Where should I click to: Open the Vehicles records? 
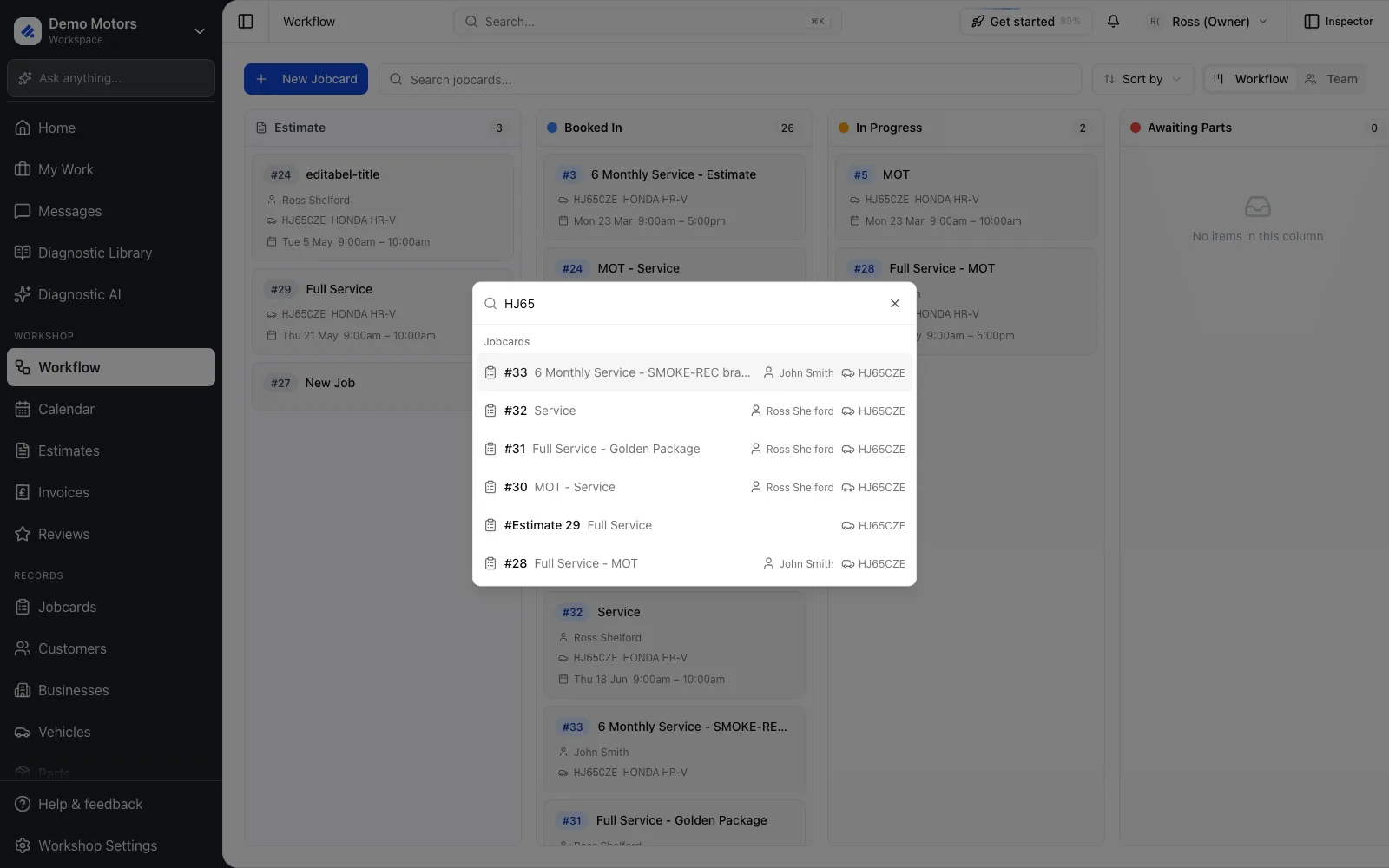[111, 732]
